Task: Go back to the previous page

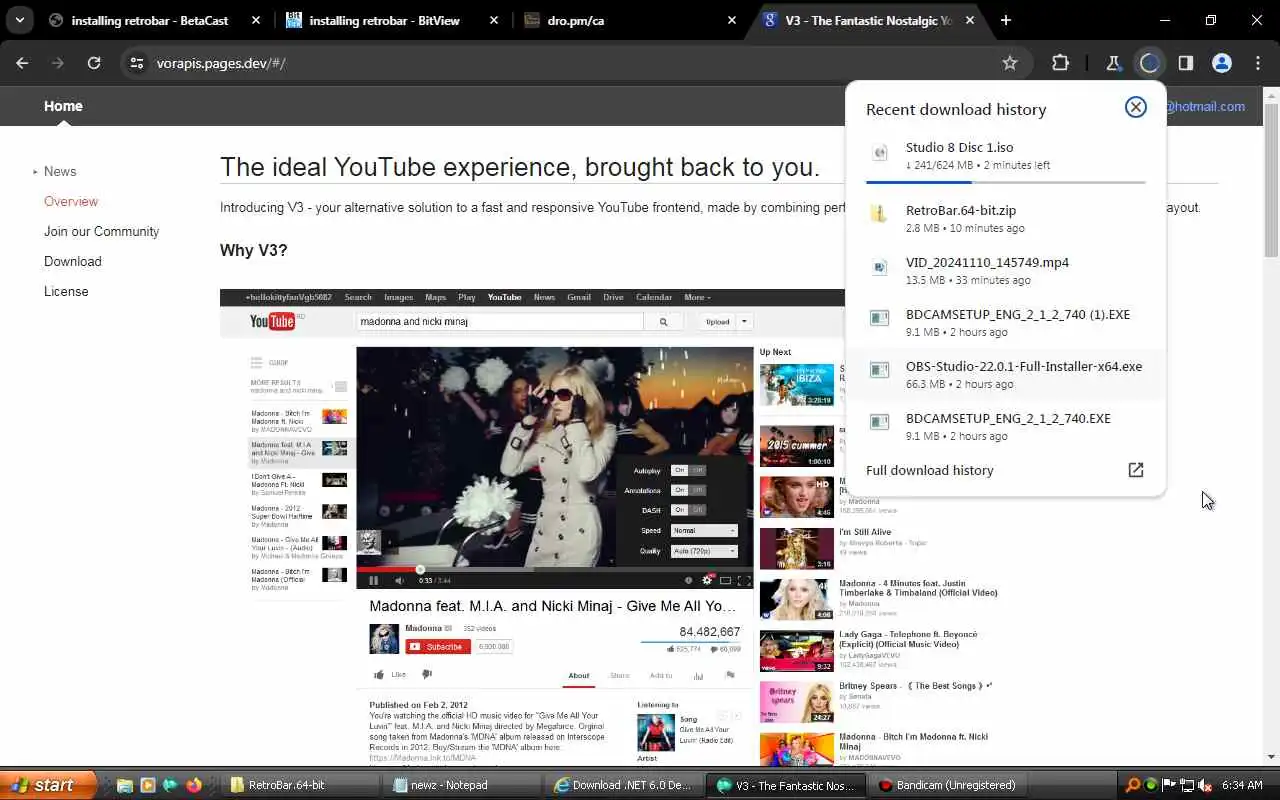Action: click(x=22, y=63)
